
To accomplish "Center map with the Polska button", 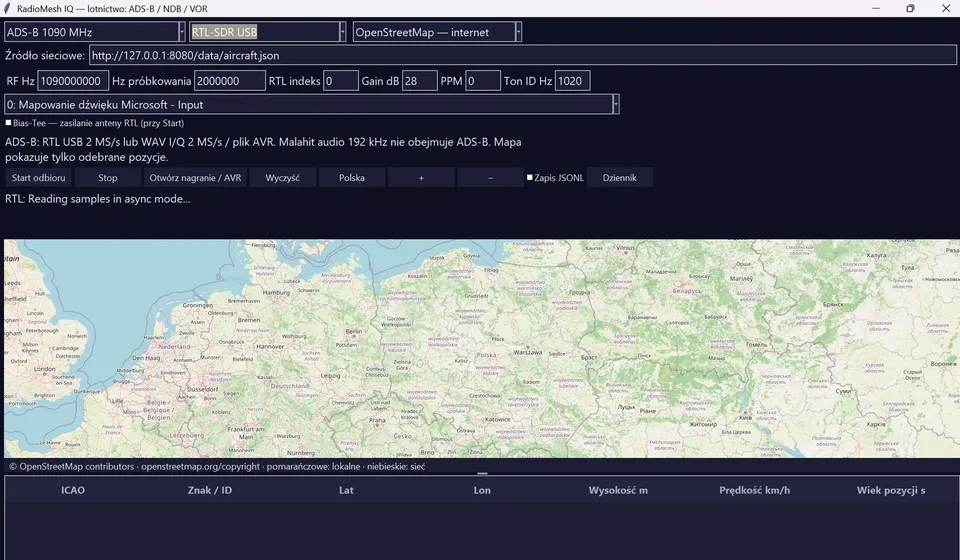I will [352, 177].
